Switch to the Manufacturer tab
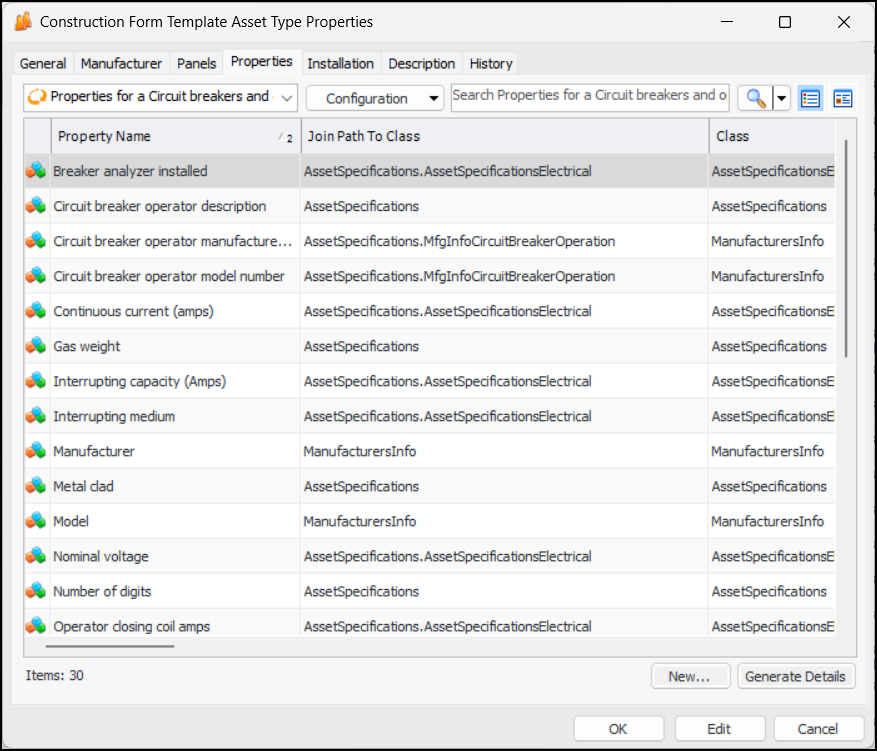Viewport: 877px width, 751px height. click(x=121, y=63)
